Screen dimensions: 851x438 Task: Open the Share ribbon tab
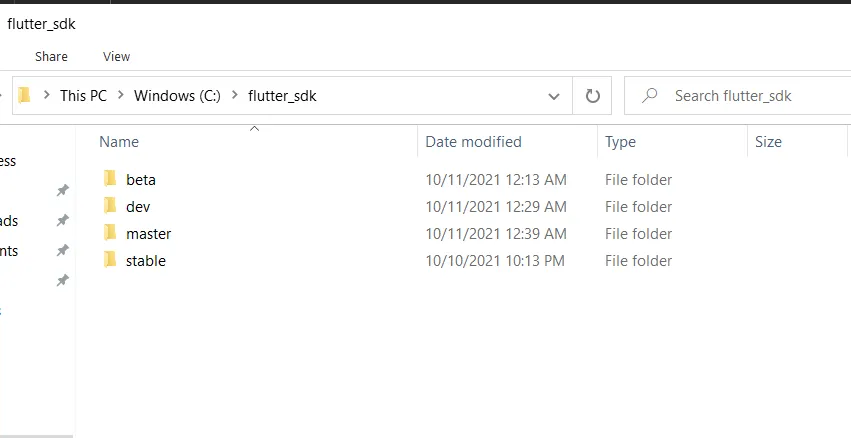click(51, 57)
